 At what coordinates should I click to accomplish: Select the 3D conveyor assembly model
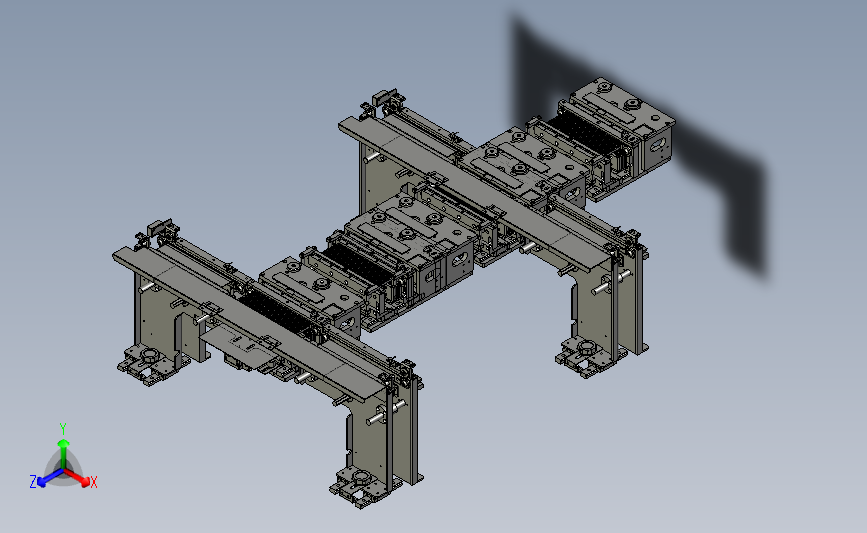(393, 293)
